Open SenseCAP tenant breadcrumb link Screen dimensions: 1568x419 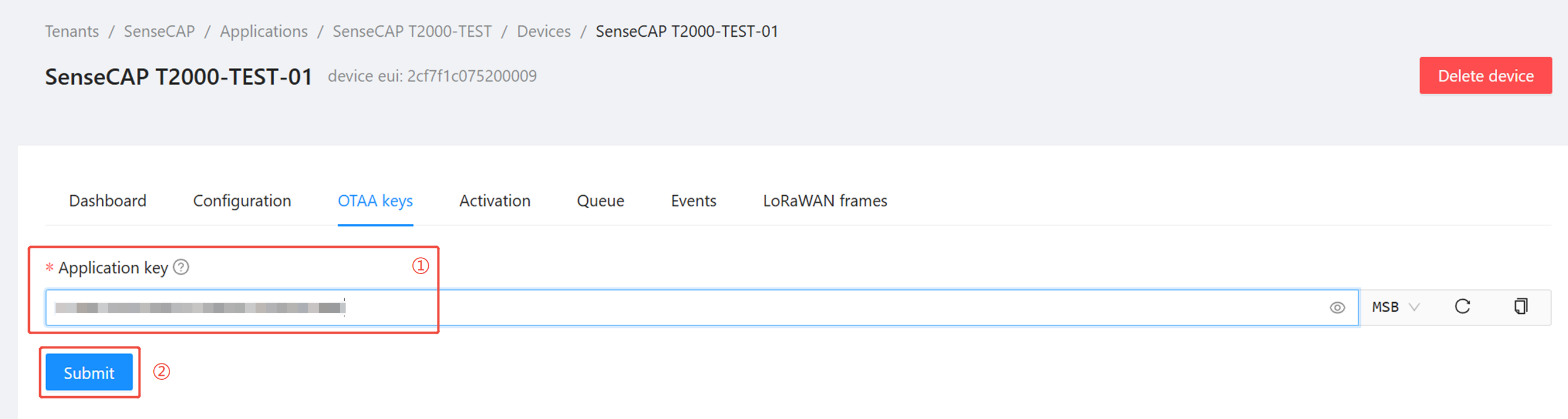tap(160, 31)
